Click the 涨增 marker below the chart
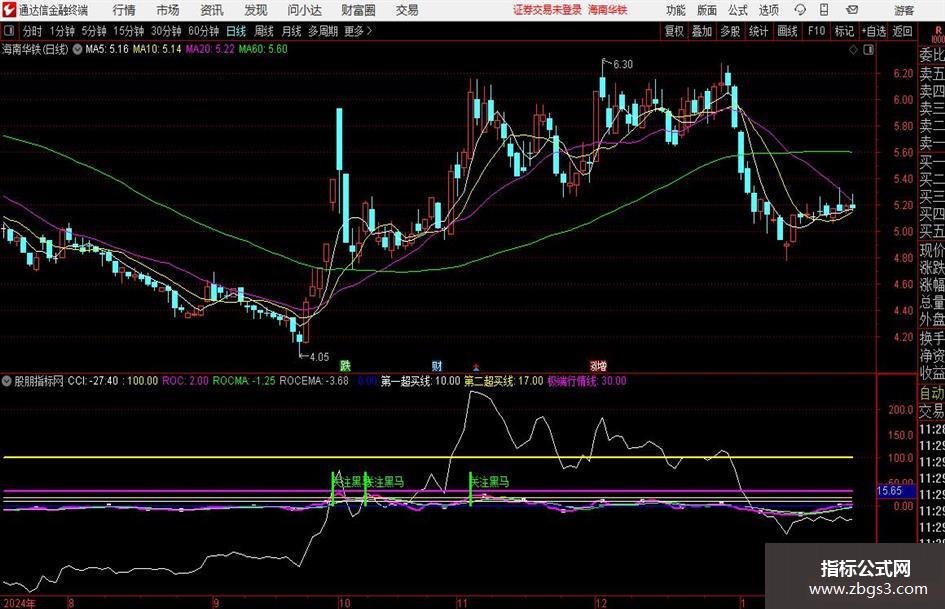Image resolution: width=945 pixels, height=609 pixels. click(598, 365)
